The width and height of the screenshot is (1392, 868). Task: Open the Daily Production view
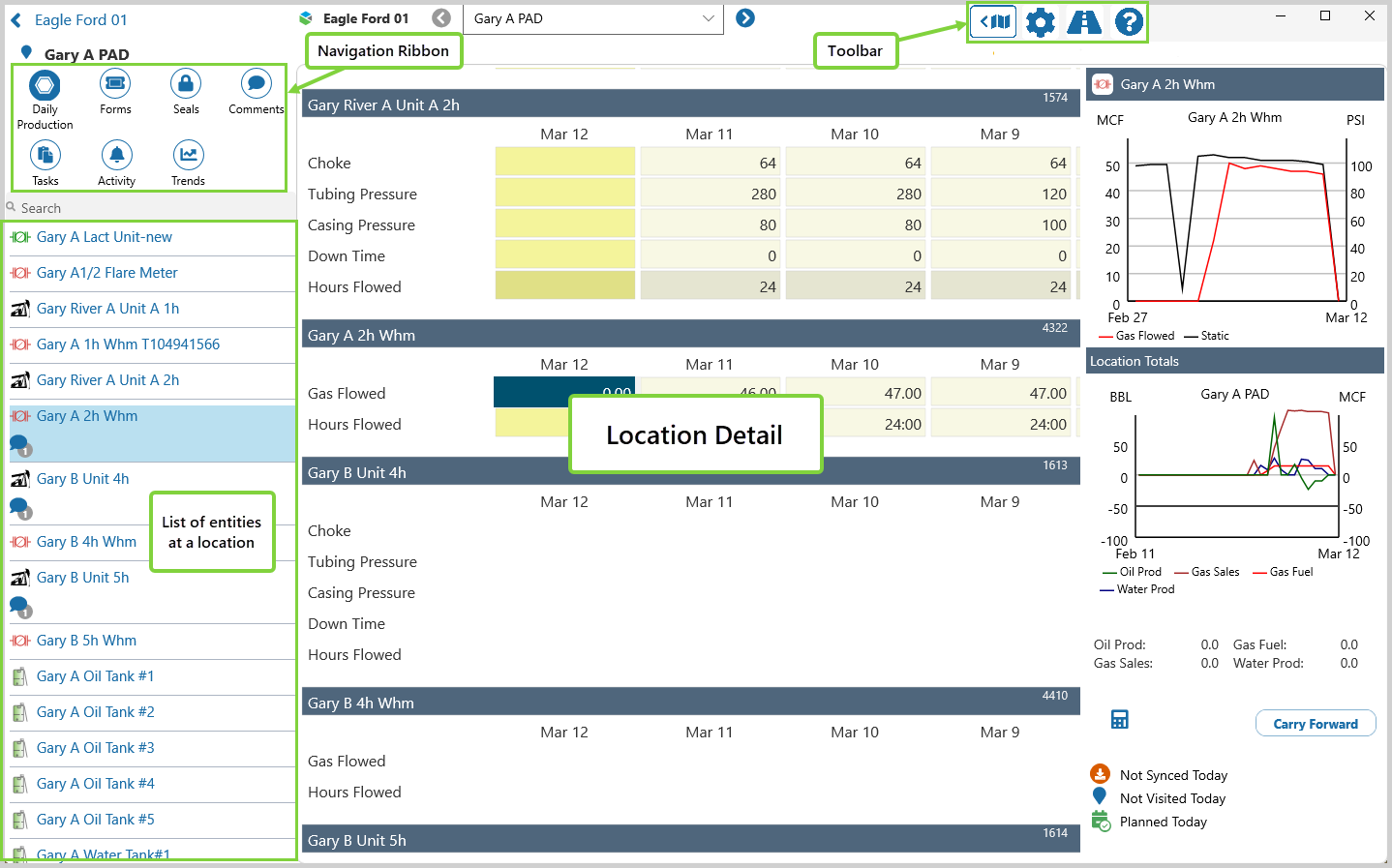(45, 86)
